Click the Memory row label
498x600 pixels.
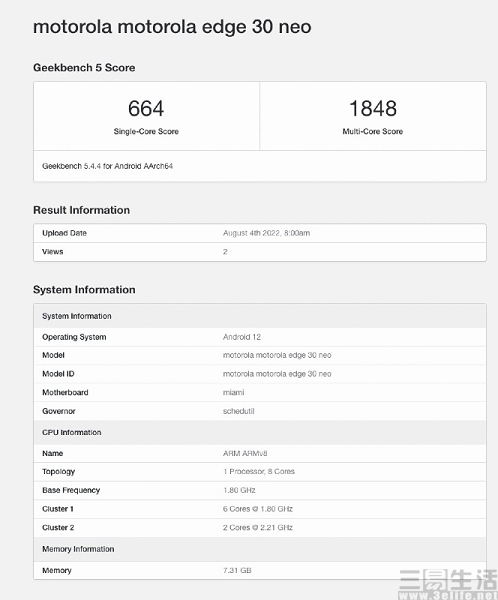tap(57, 571)
